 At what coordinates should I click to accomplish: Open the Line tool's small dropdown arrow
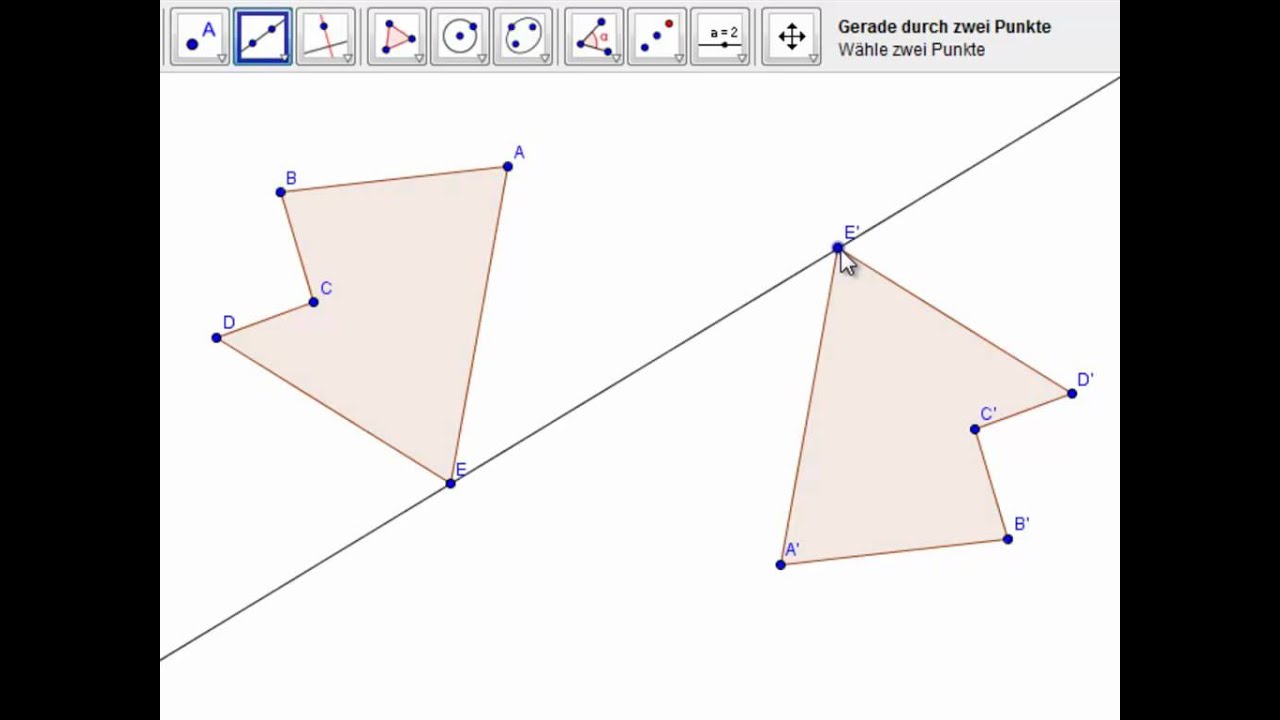click(x=285, y=59)
